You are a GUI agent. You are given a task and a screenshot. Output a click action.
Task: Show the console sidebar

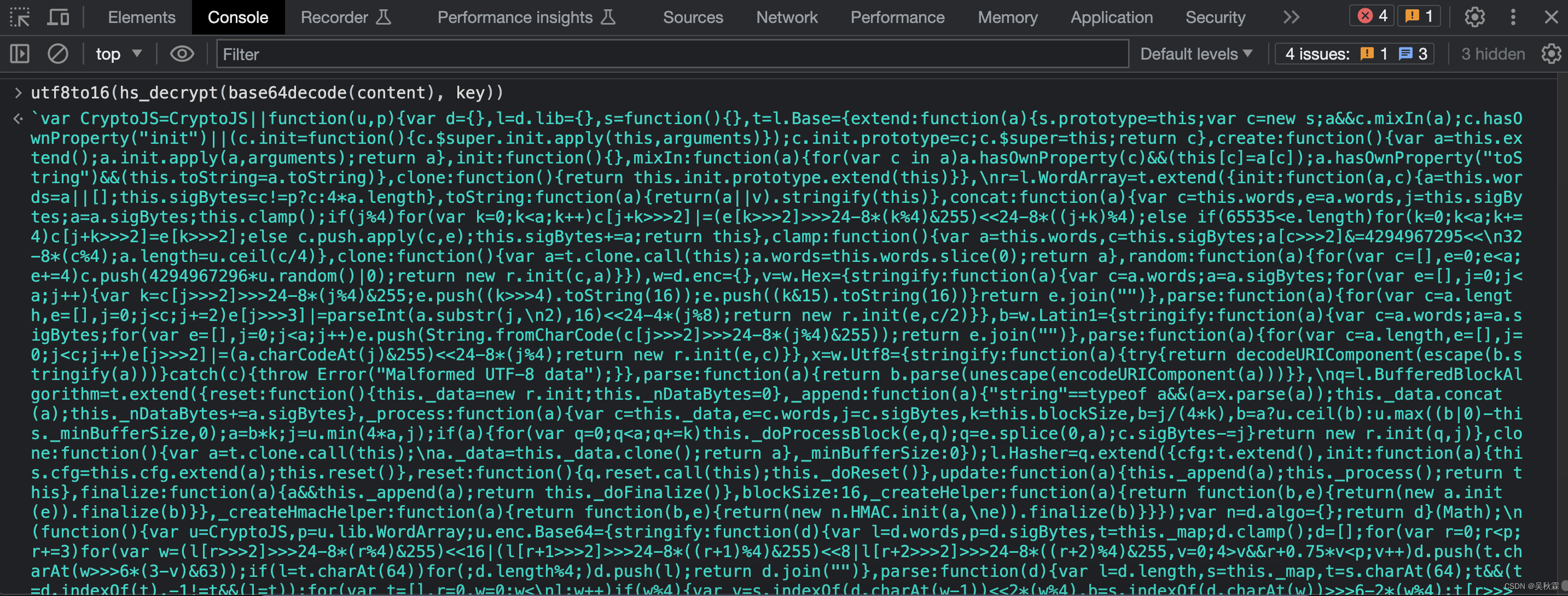pyautogui.click(x=20, y=54)
